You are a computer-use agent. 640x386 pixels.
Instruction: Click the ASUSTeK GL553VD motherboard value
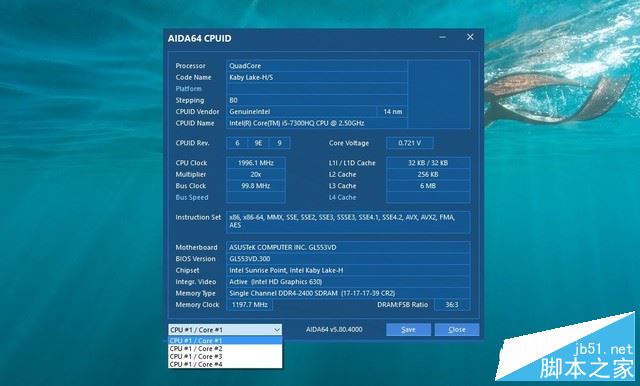(348, 247)
